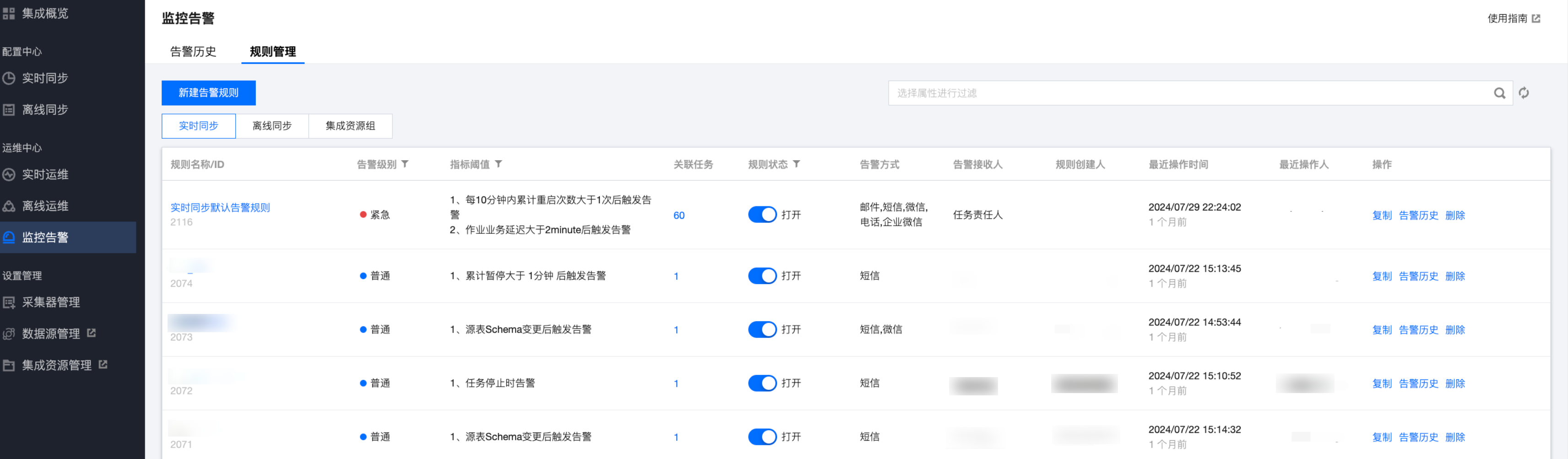Click the 离线同步 sidebar icon
This screenshot has height=459, width=1568.
click(9, 109)
